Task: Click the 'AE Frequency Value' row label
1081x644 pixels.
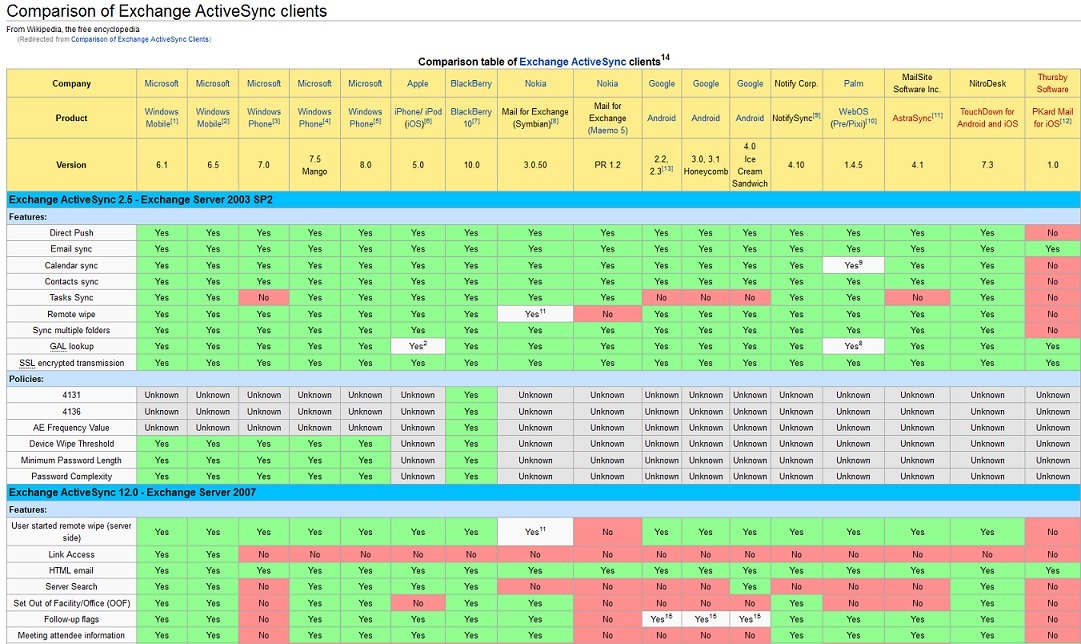Action: point(72,427)
